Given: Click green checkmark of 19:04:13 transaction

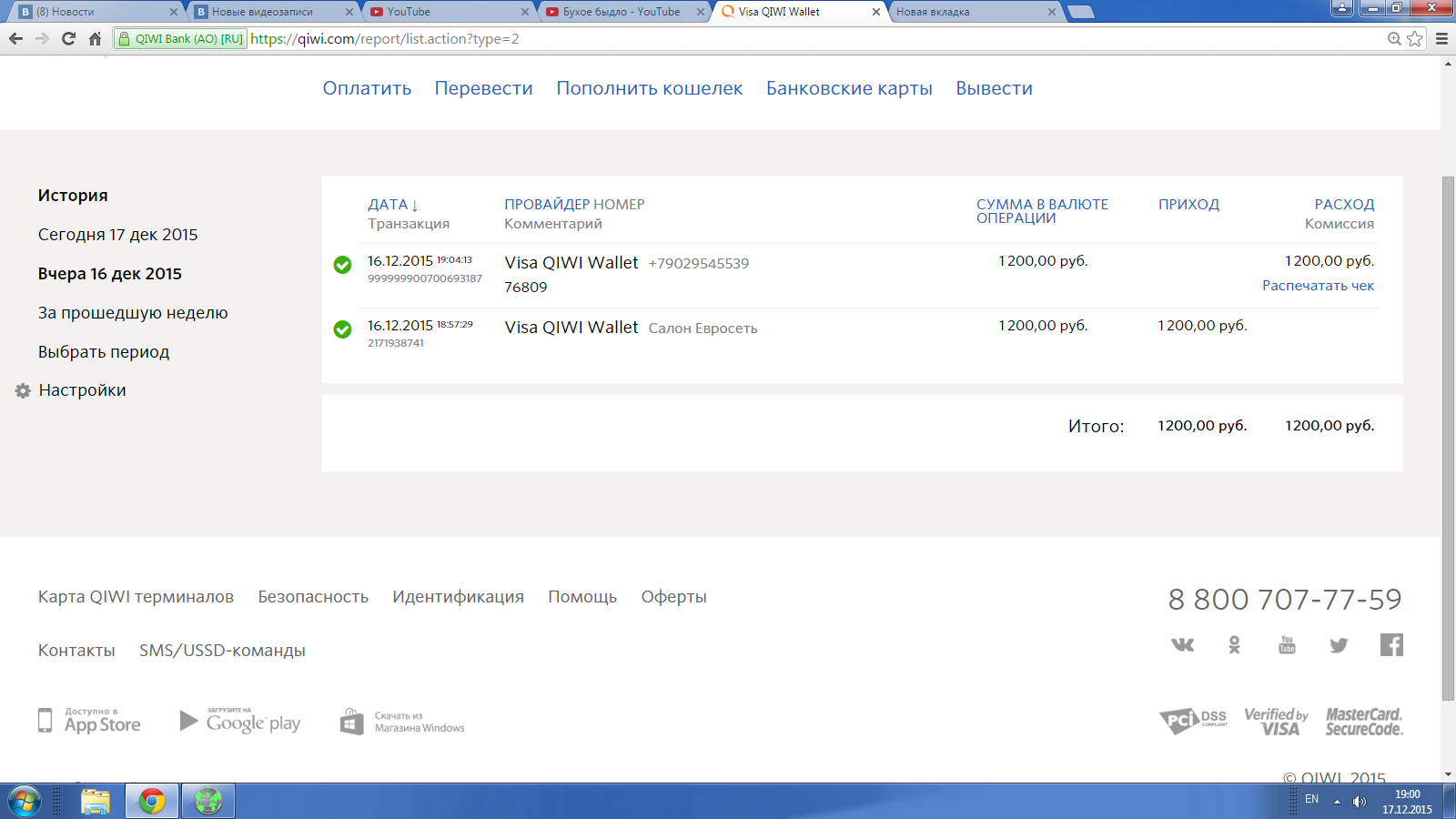Looking at the screenshot, I should pos(342,265).
